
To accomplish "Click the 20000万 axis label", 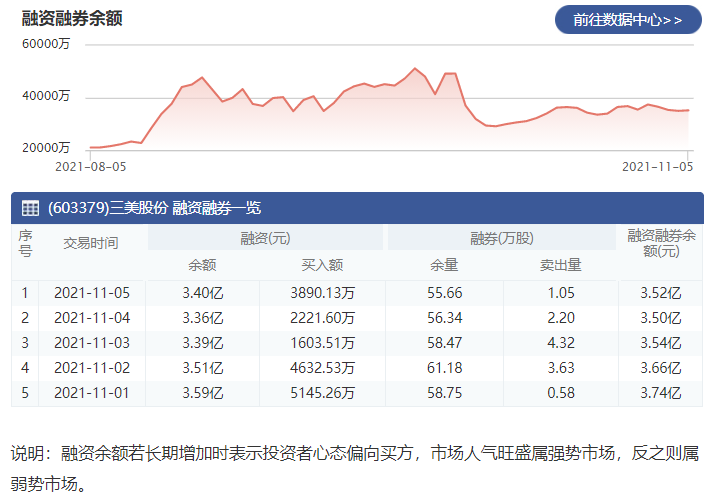I will point(46,148).
